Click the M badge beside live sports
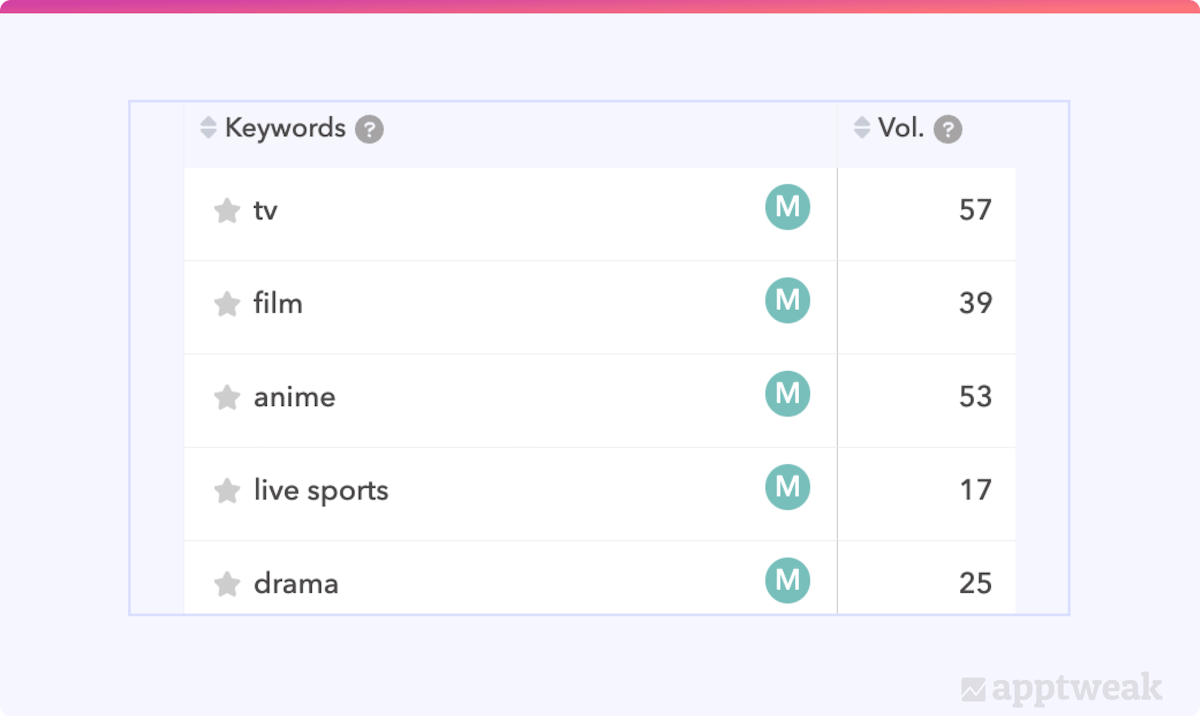 787,488
